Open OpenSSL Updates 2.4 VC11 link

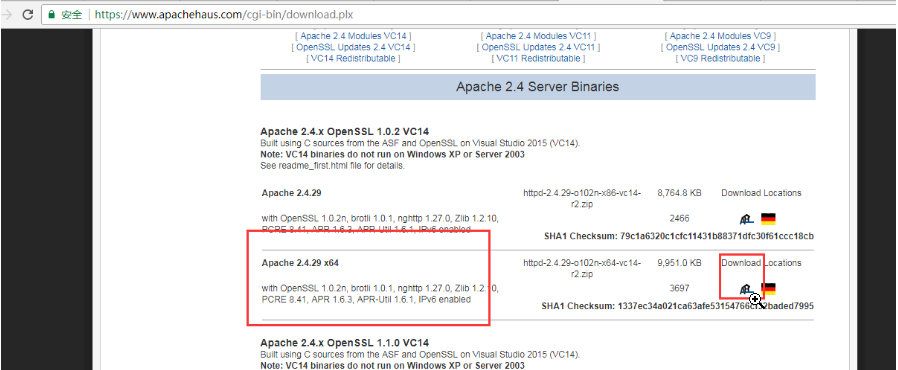point(538,47)
